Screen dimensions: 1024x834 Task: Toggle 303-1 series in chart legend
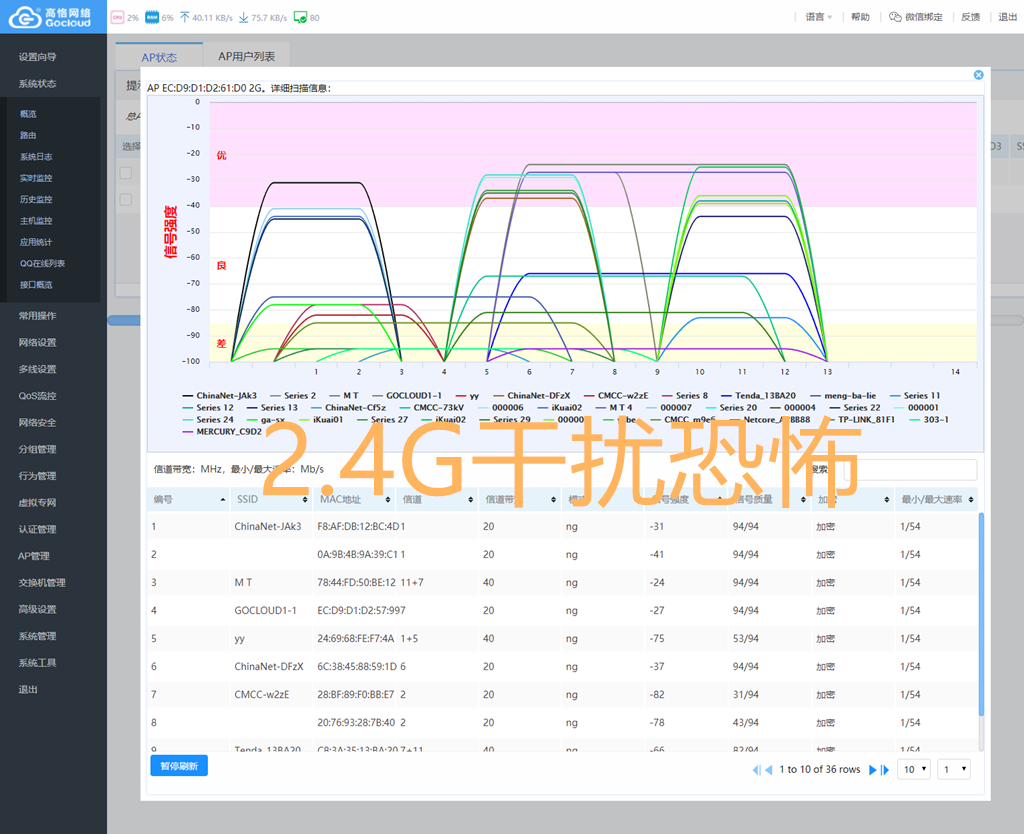929,420
